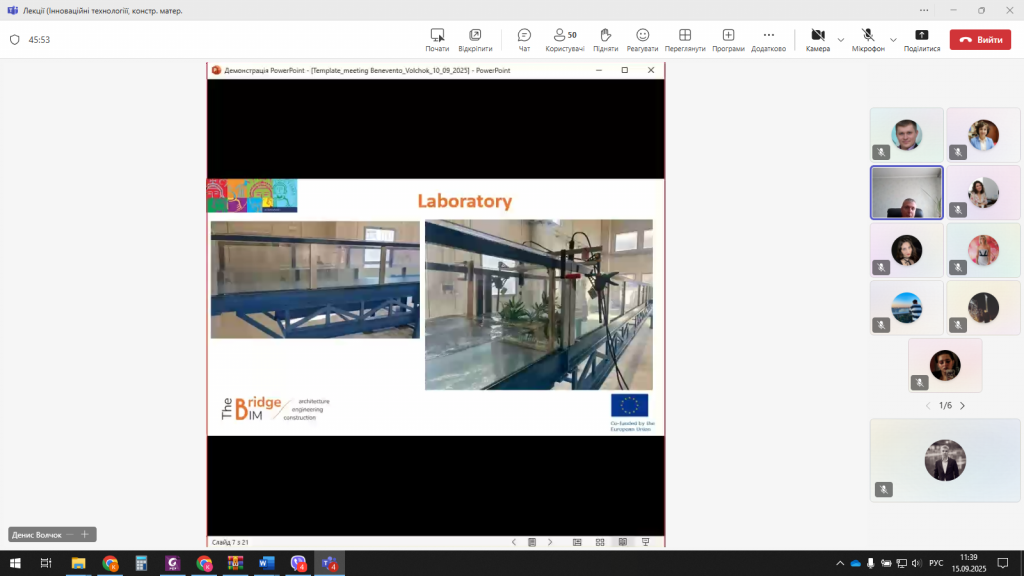Screen dimensions: 1024x576
Task: Toggle the camera on
Action: click(x=817, y=39)
